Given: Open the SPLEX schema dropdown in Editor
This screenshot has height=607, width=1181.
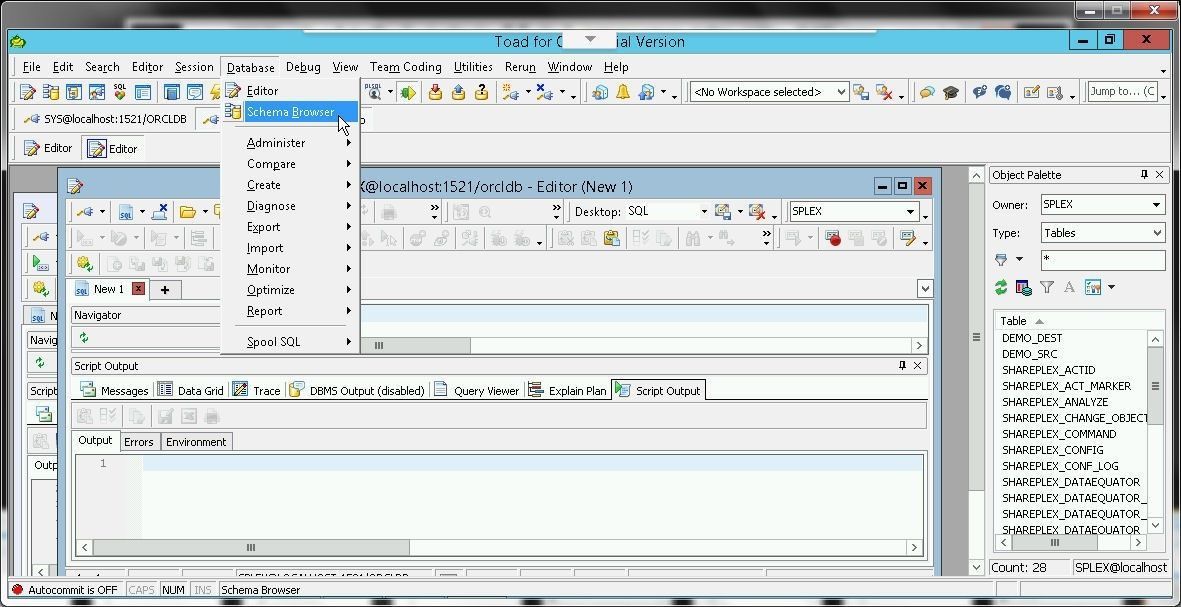Looking at the screenshot, I should tap(911, 212).
